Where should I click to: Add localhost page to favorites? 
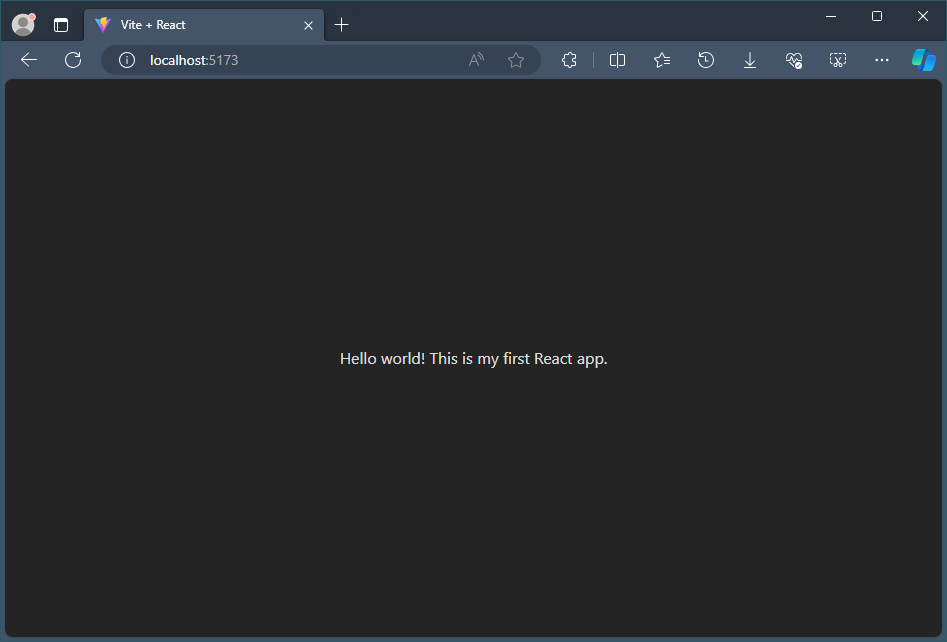(x=516, y=60)
